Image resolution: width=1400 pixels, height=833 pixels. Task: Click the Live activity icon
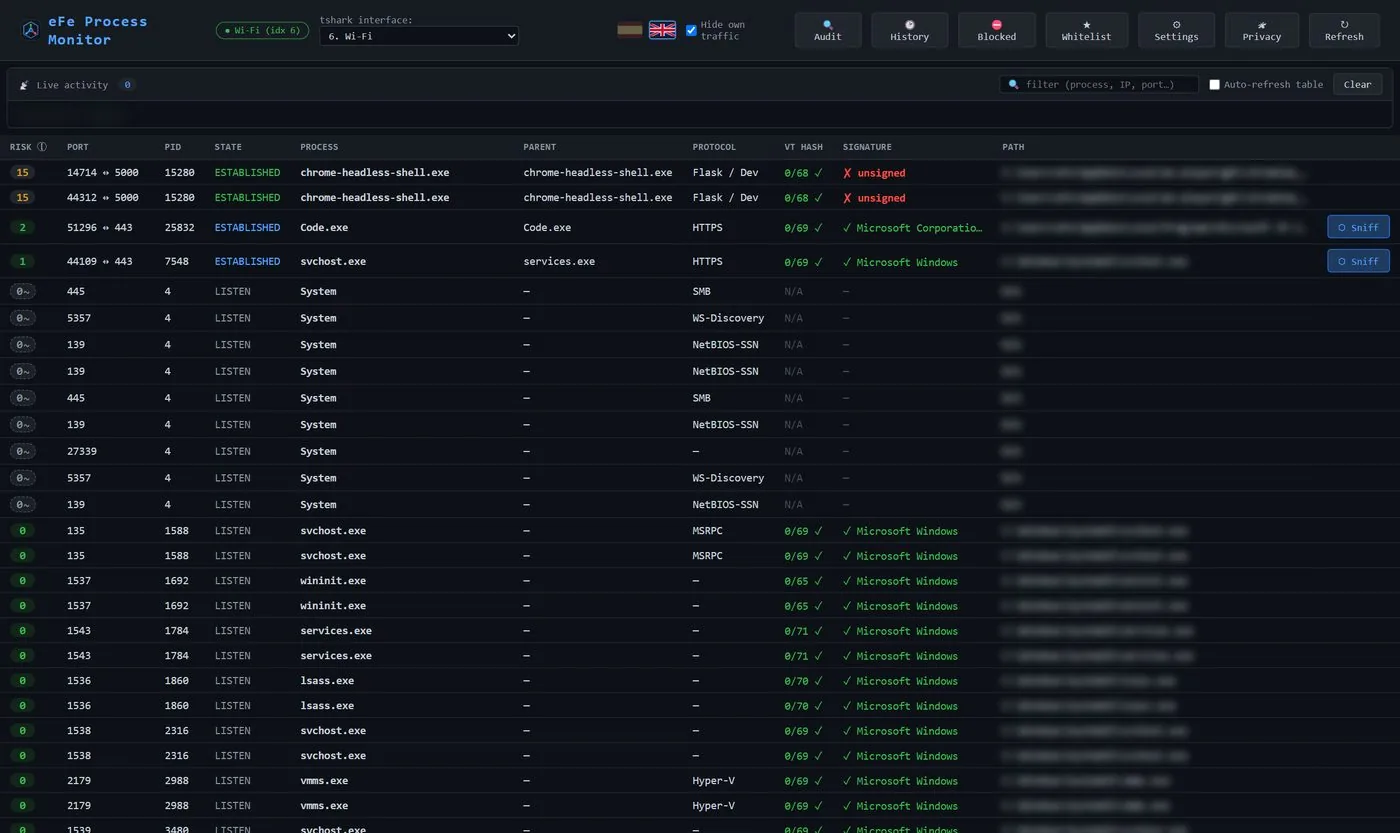[24, 85]
